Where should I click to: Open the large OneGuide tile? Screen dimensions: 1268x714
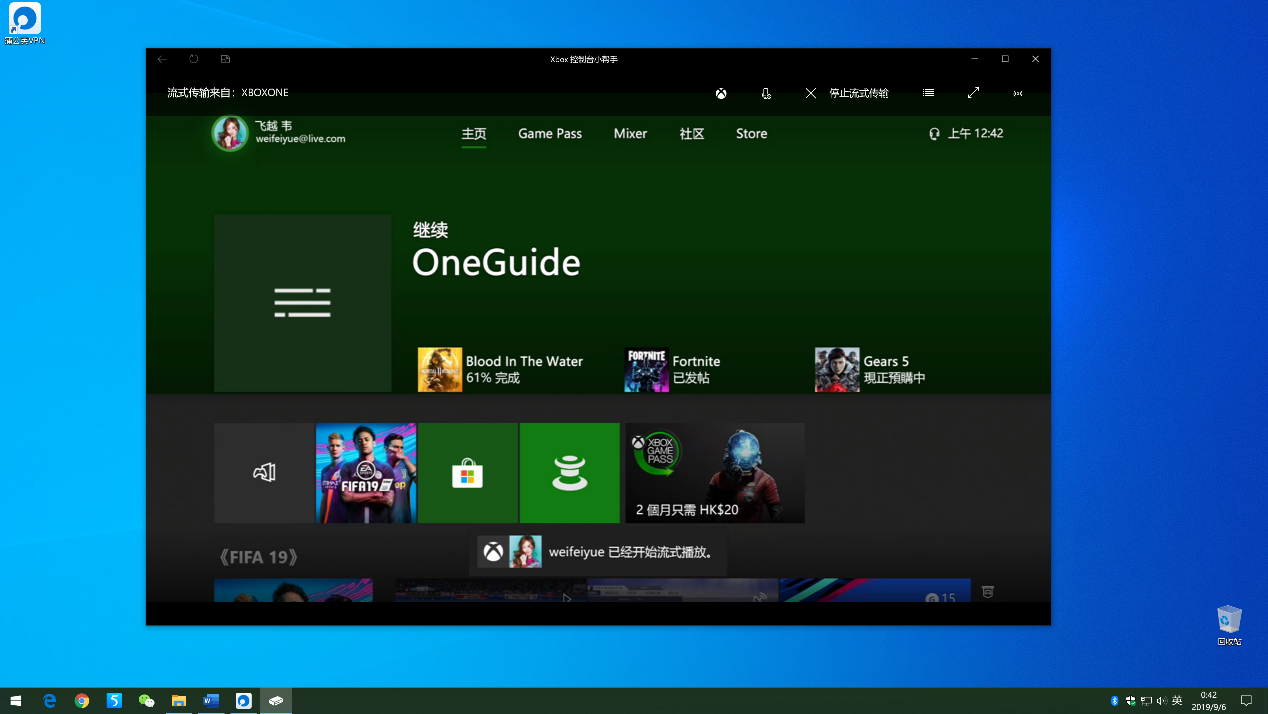(303, 303)
